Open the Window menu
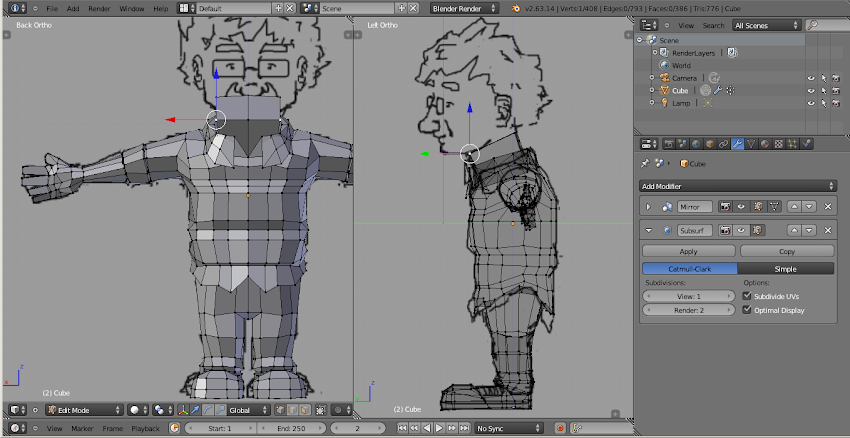The width and height of the screenshot is (850, 438). click(x=132, y=9)
